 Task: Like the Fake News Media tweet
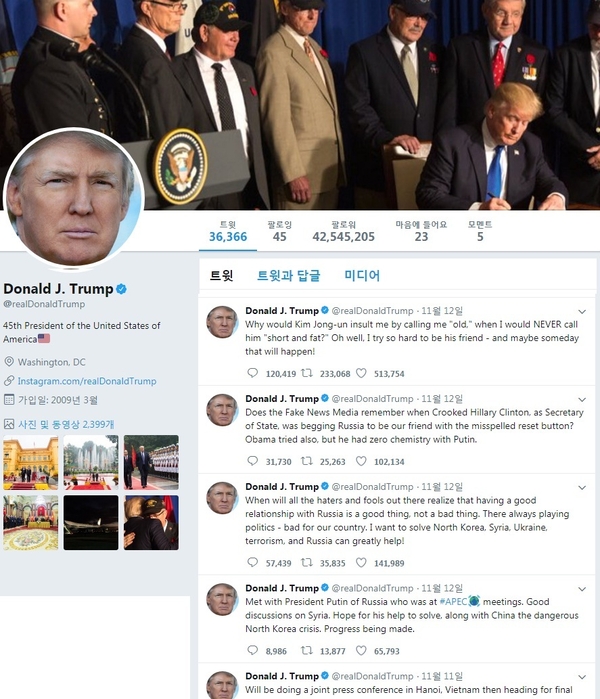pyautogui.click(x=361, y=461)
